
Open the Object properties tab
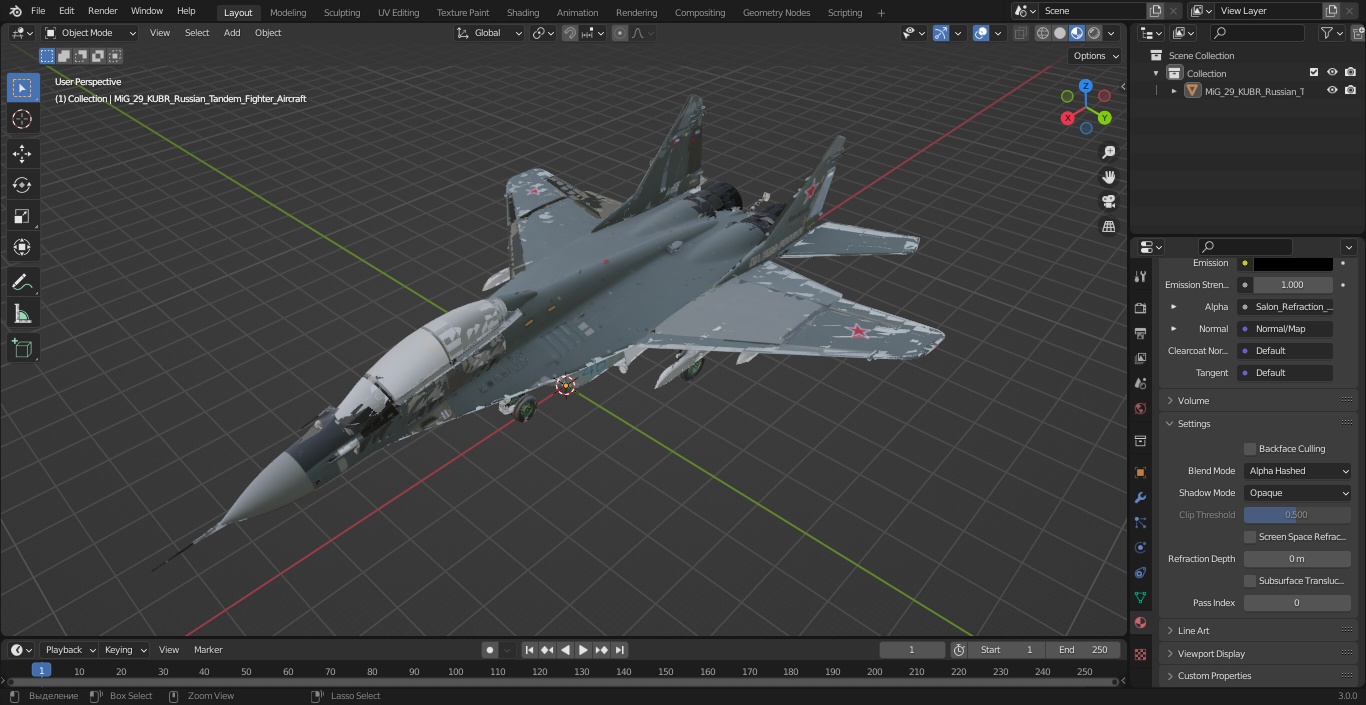coord(1140,472)
